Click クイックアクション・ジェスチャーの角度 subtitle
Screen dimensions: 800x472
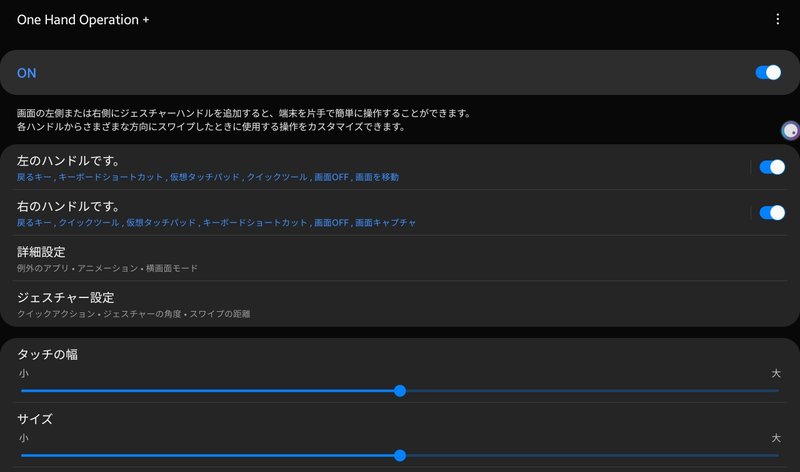pyautogui.click(x=134, y=314)
